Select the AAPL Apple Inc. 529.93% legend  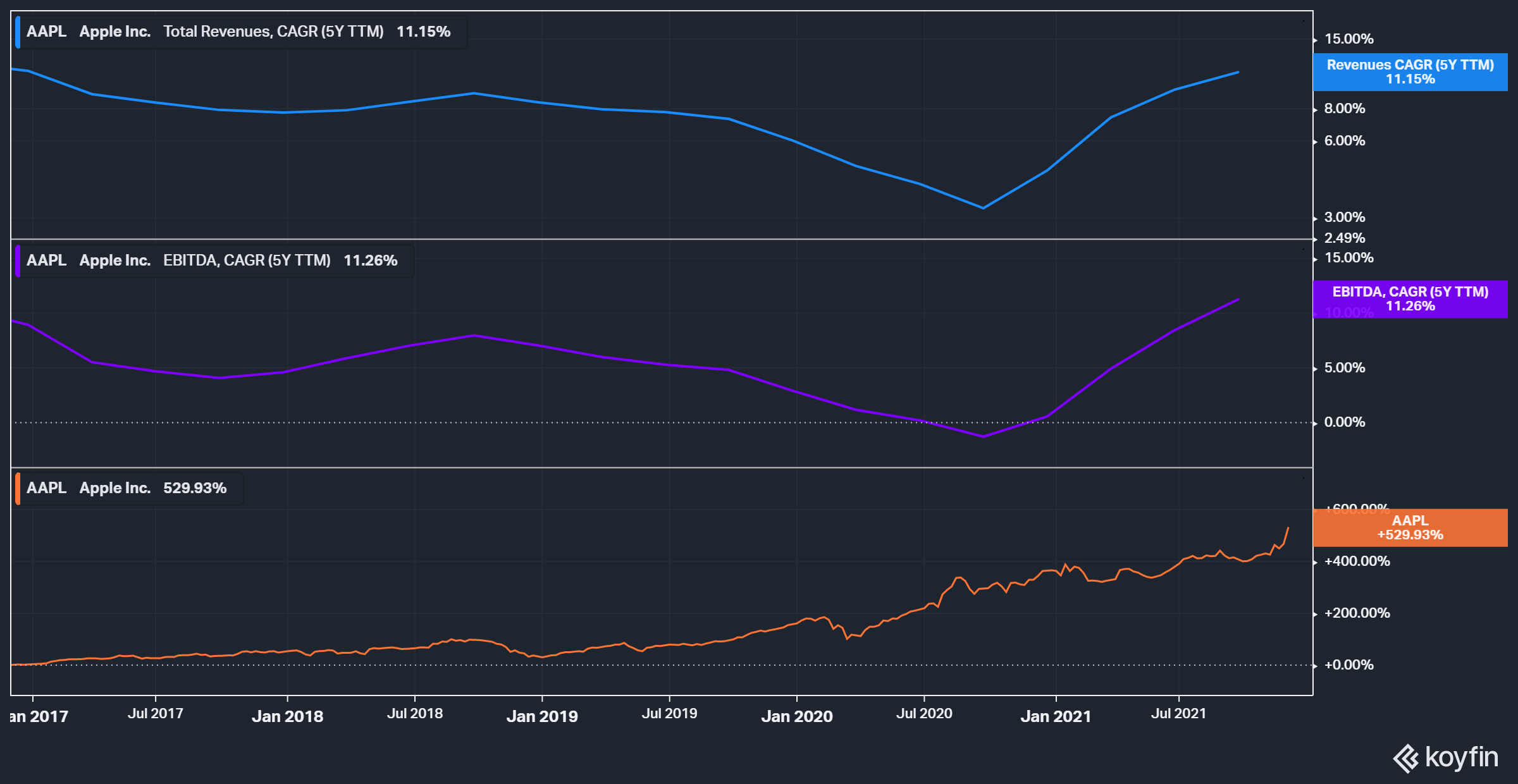pyautogui.click(x=126, y=488)
